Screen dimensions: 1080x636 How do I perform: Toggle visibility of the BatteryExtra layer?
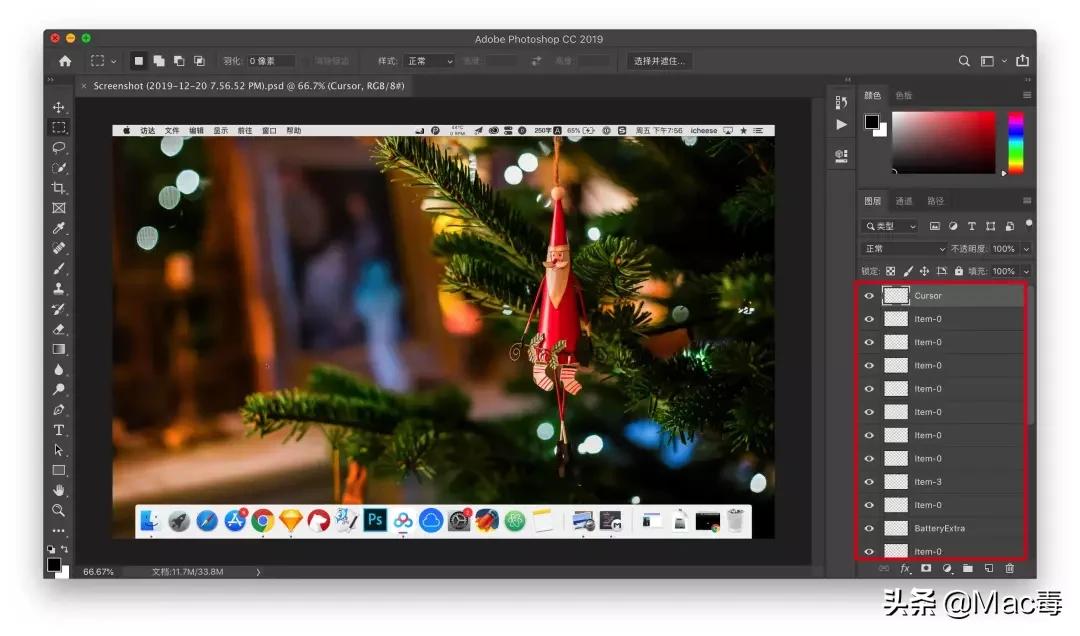point(869,528)
